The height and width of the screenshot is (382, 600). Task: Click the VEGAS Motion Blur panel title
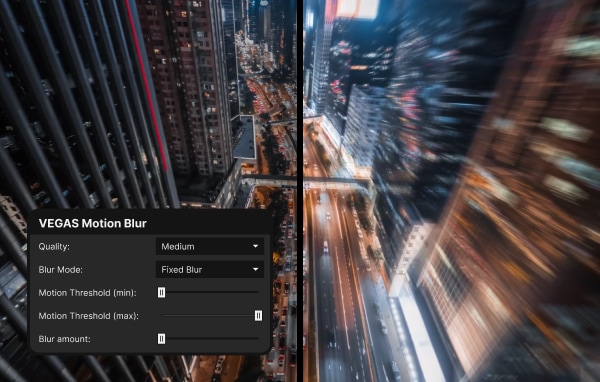coord(93,224)
